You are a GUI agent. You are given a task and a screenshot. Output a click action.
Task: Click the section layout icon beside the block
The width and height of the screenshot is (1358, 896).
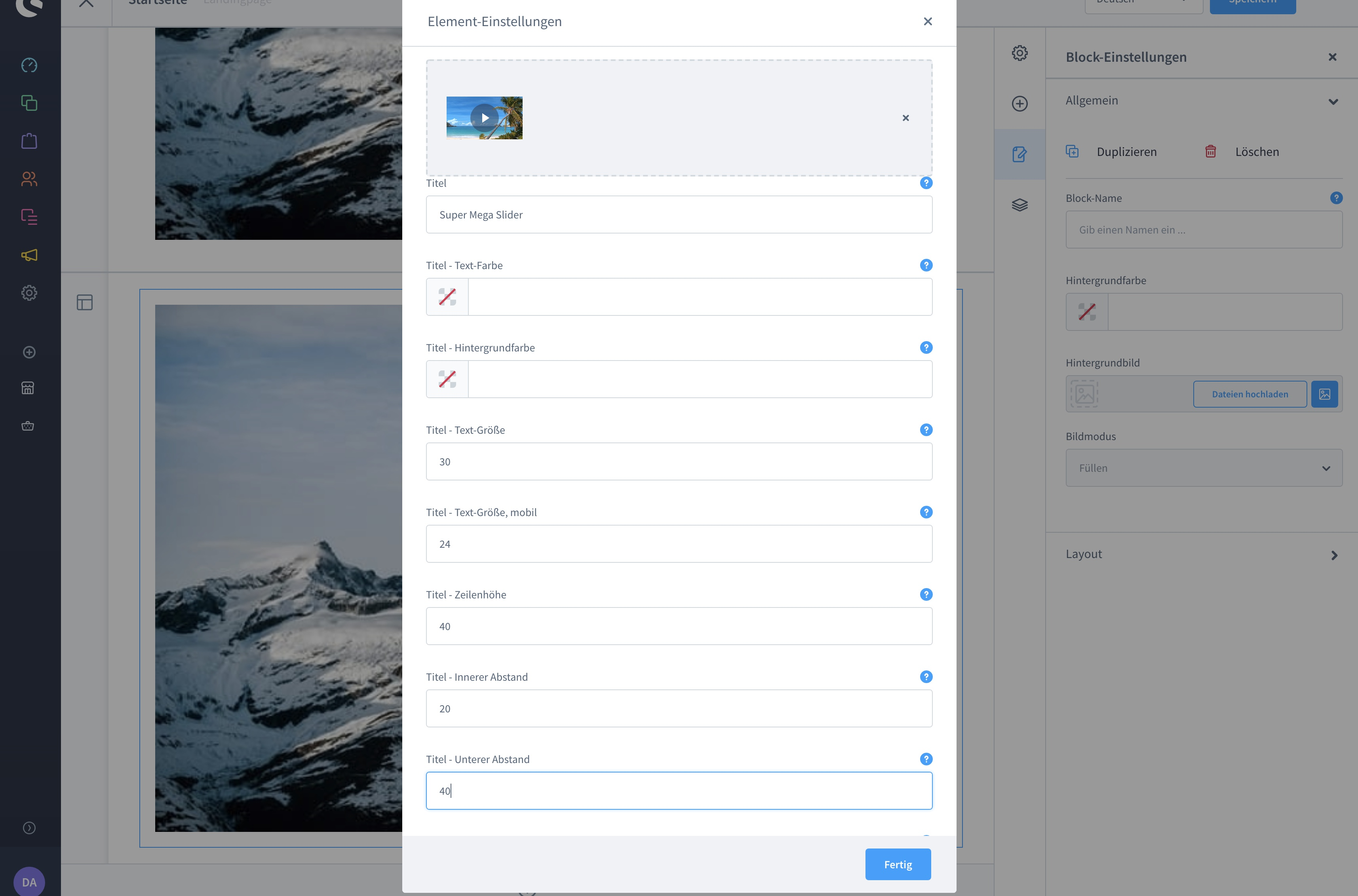(85, 302)
